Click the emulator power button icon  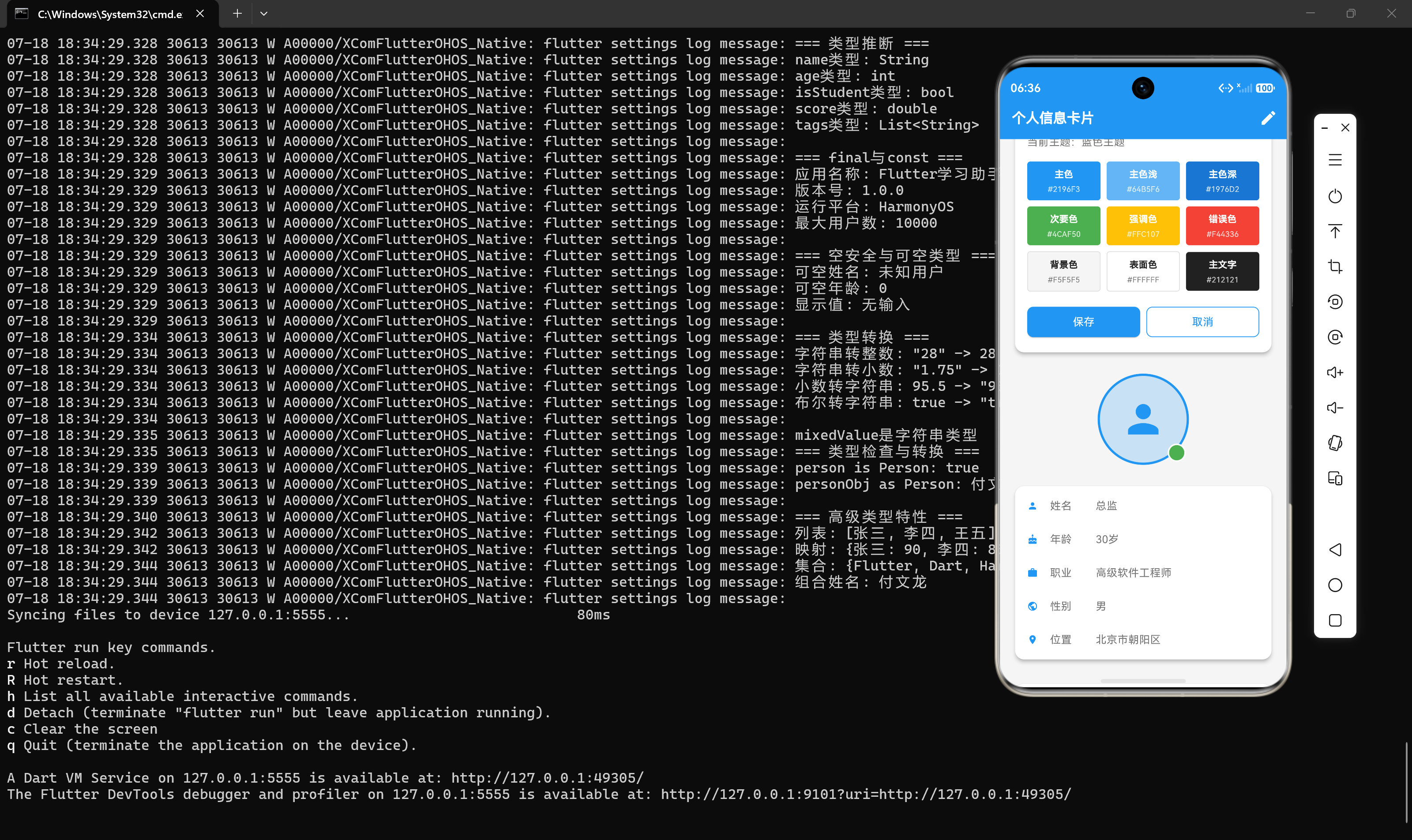click(1335, 196)
